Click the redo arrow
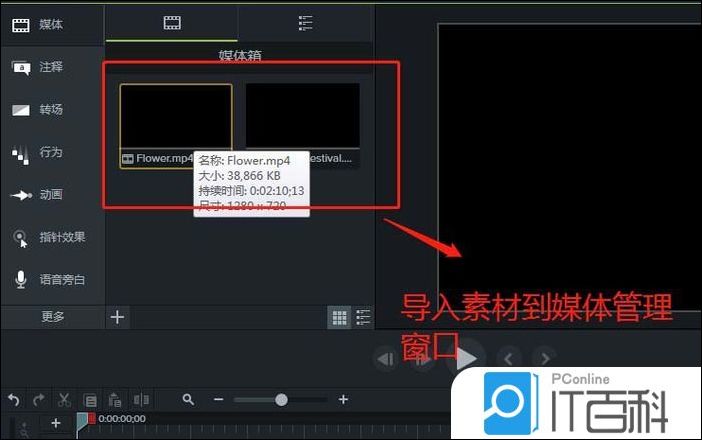This screenshot has width=702, height=440. point(39,400)
